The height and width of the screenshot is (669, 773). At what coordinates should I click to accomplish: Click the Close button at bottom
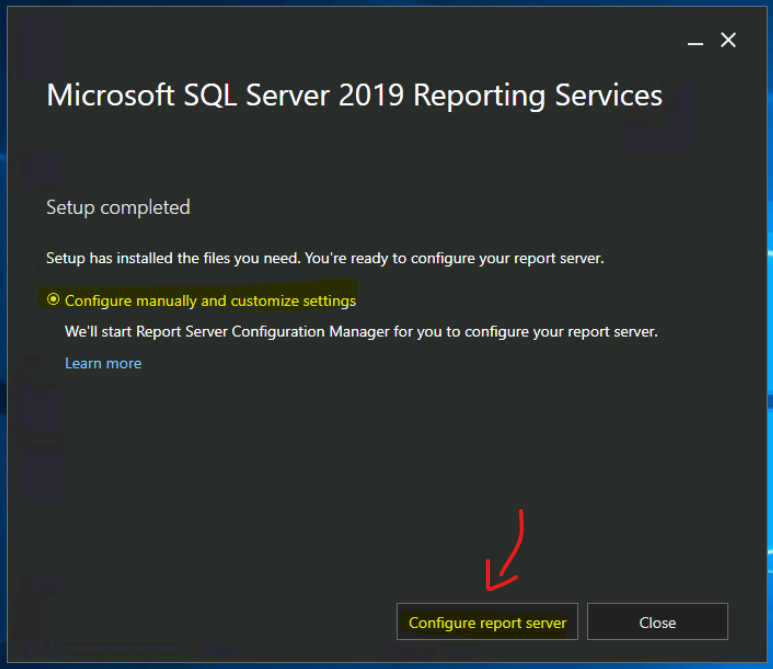coord(657,622)
